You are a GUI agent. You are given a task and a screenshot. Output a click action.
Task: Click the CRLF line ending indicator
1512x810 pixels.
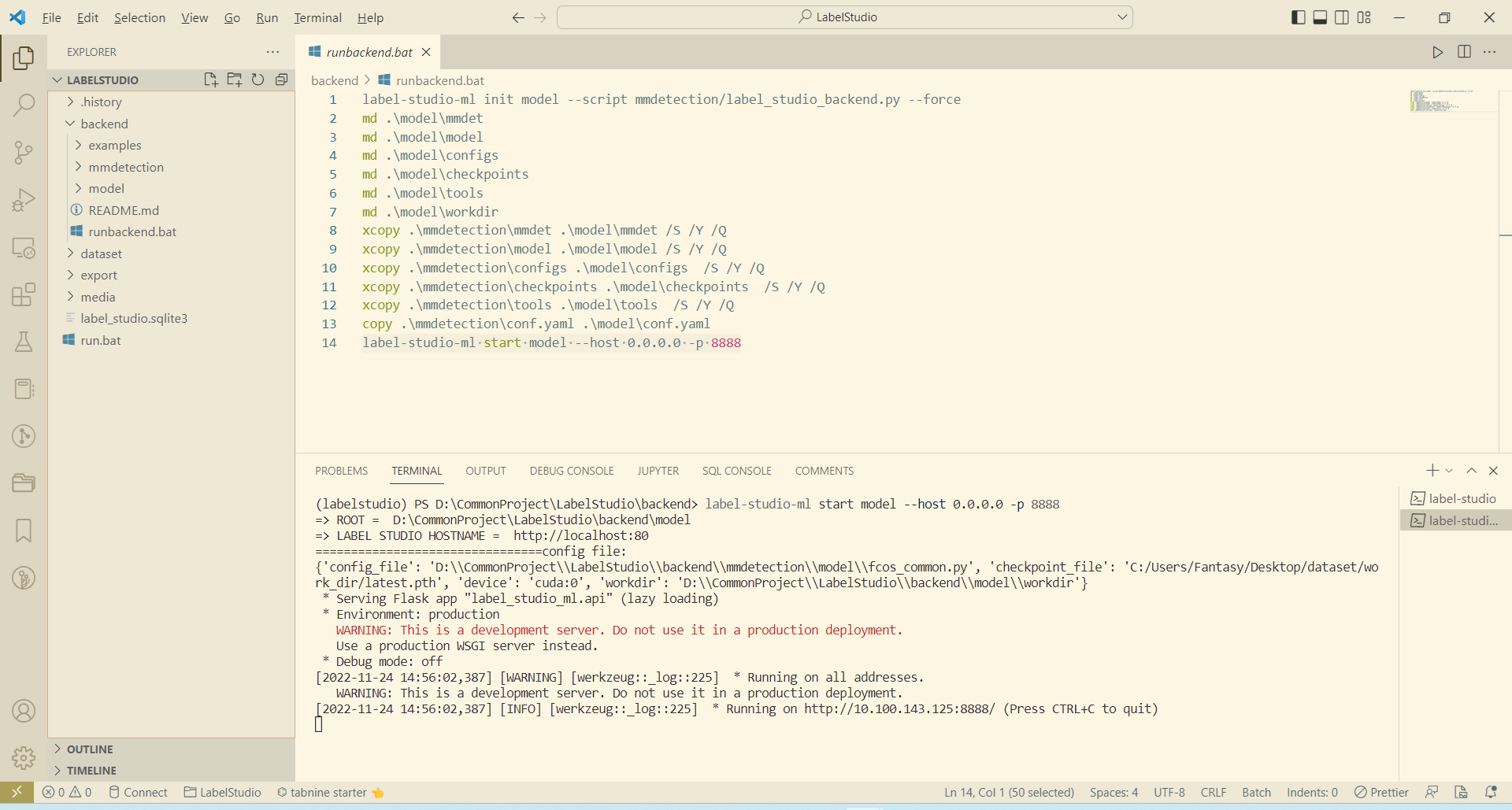point(1214,793)
